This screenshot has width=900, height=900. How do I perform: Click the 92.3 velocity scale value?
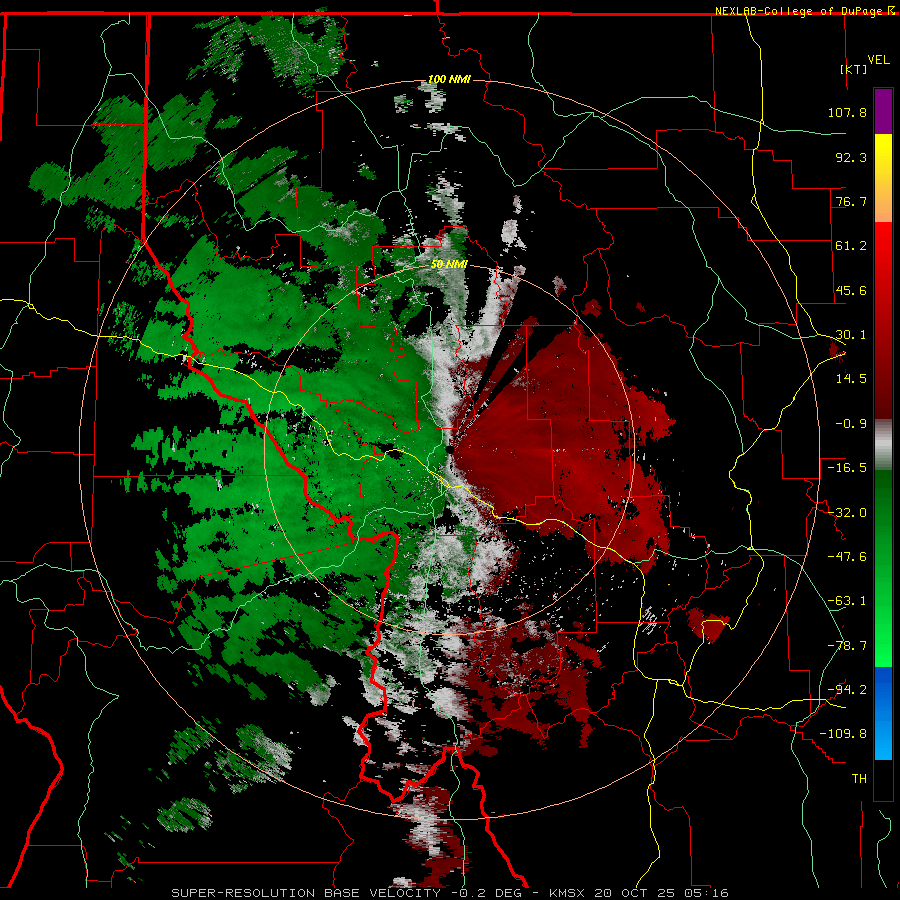[851, 157]
